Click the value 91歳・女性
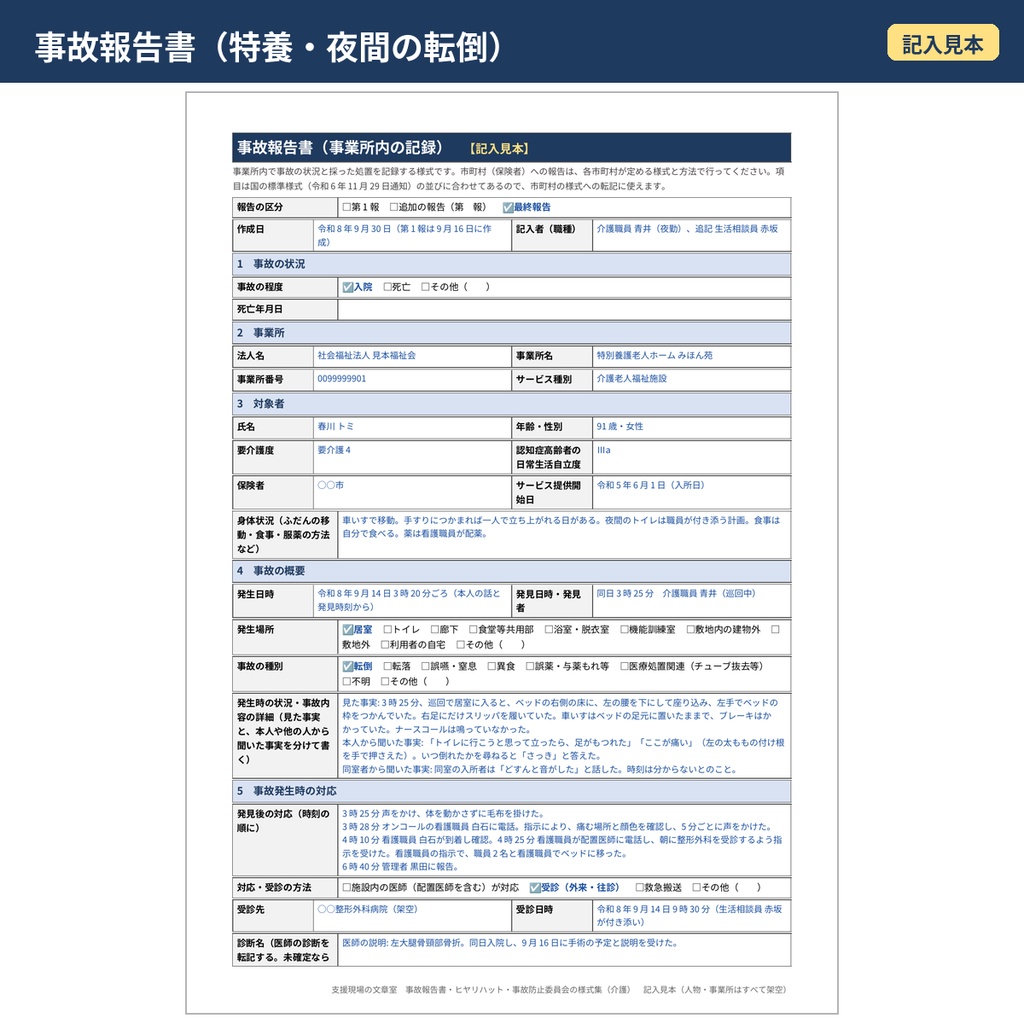This screenshot has width=1024, height=1024. (x=620, y=426)
